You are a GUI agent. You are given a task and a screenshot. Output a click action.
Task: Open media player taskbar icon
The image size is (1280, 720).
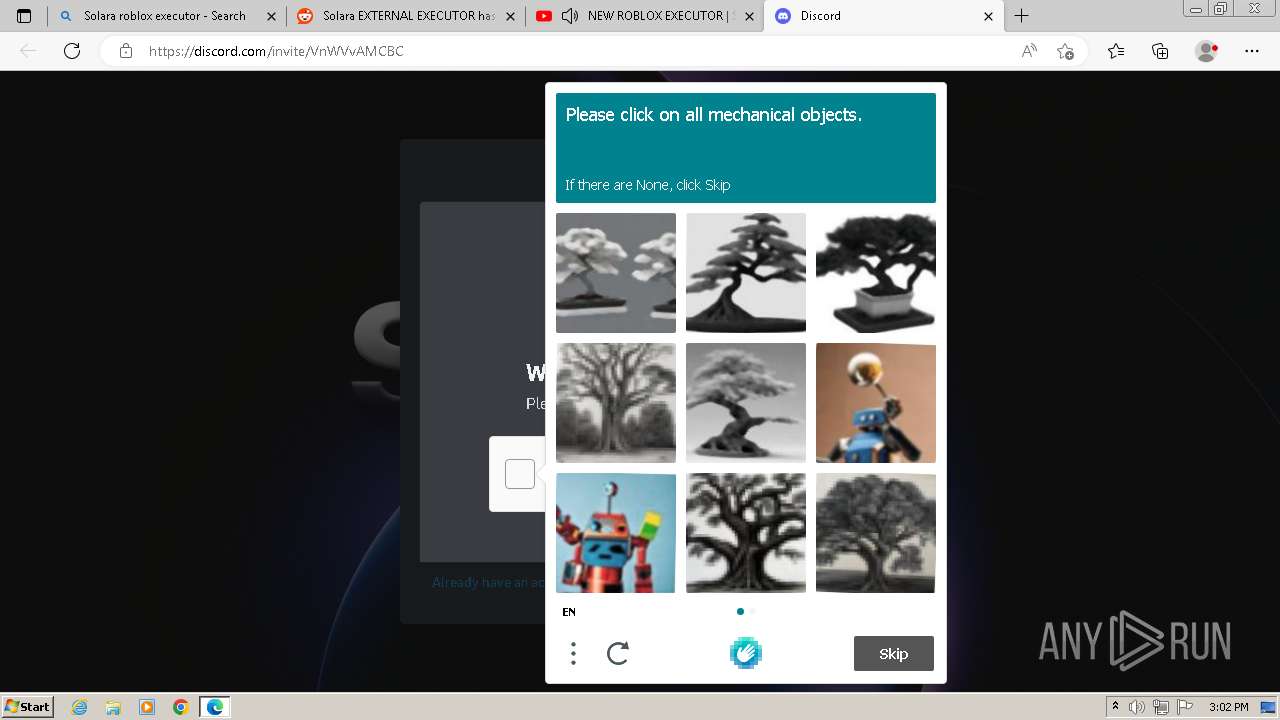pos(147,707)
